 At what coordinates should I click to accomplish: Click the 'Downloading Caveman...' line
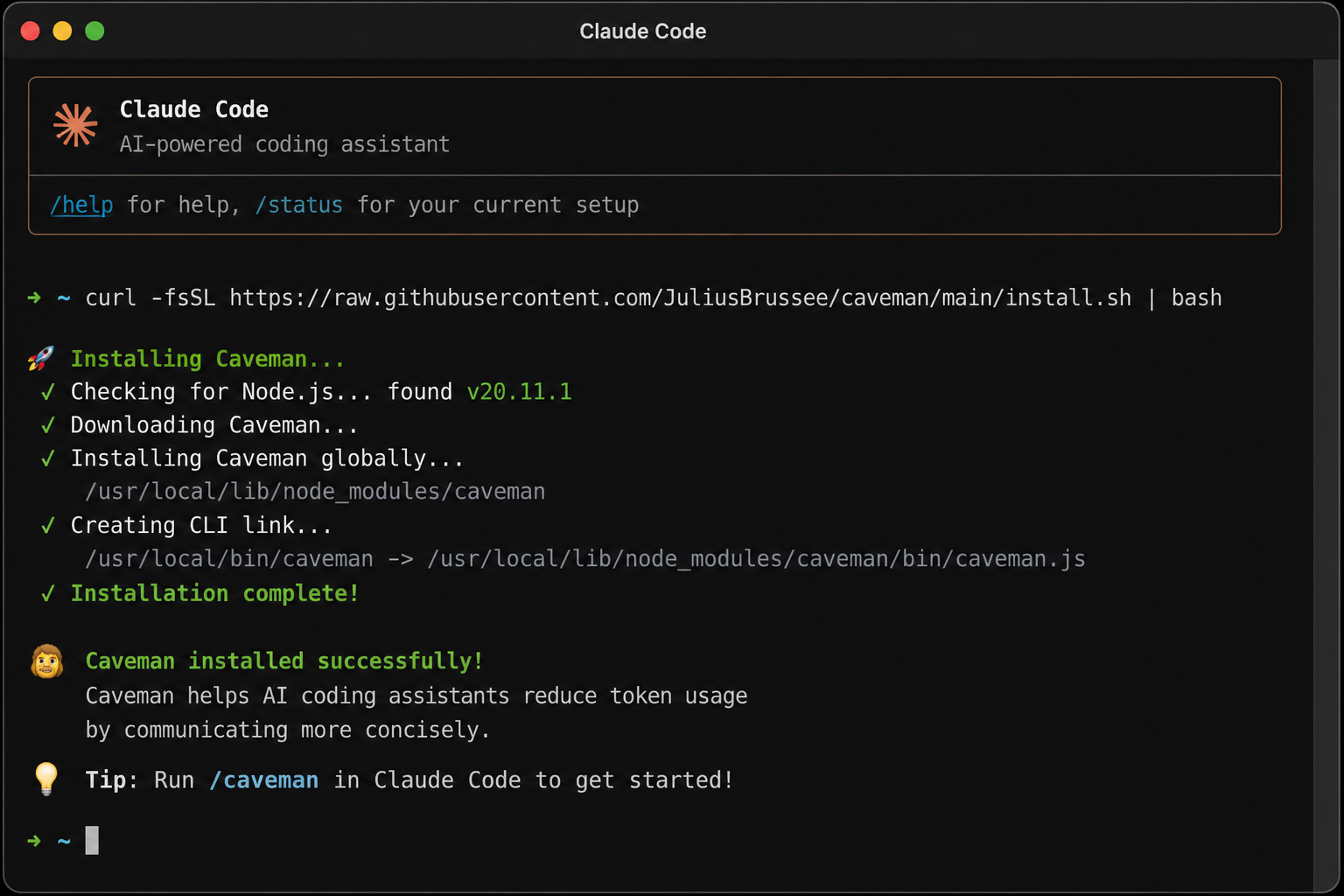coord(214,425)
